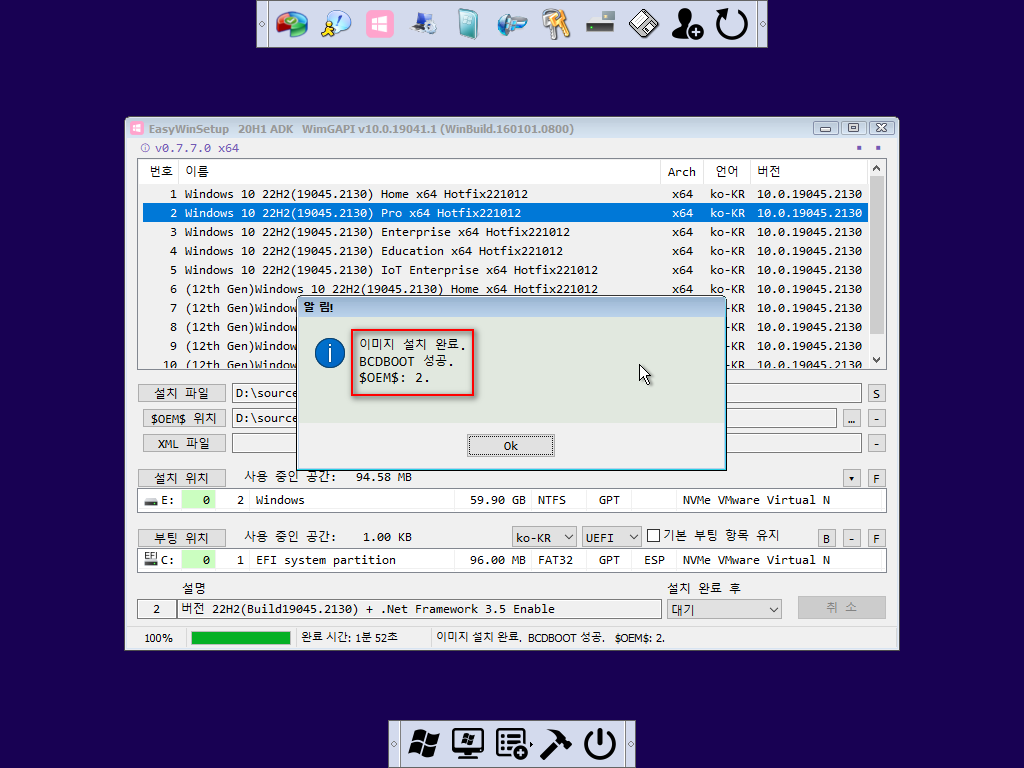
Task: Click the 번호 column header
Action: click(x=161, y=171)
